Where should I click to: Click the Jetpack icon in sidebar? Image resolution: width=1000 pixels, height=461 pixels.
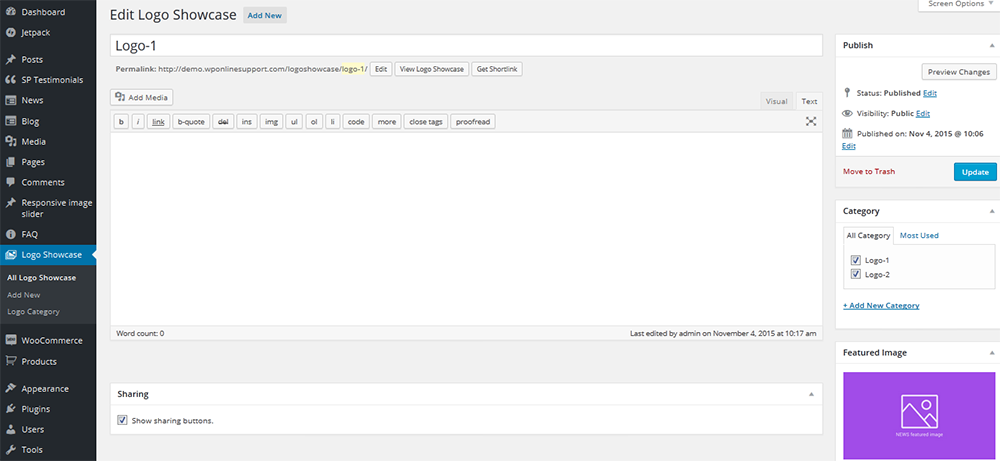pos(10,33)
